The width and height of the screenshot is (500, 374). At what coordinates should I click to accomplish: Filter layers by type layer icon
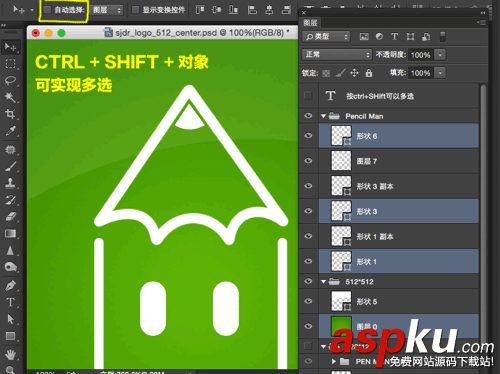click(x=395, y=37)
